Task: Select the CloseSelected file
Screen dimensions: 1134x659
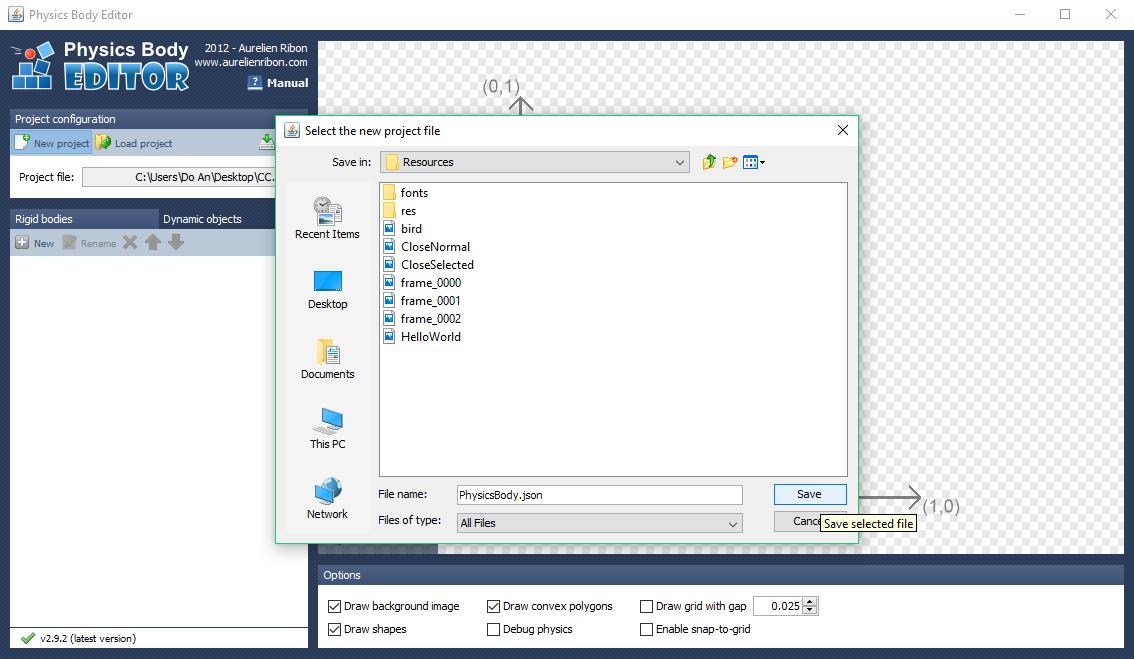Action: coord(429,265)
